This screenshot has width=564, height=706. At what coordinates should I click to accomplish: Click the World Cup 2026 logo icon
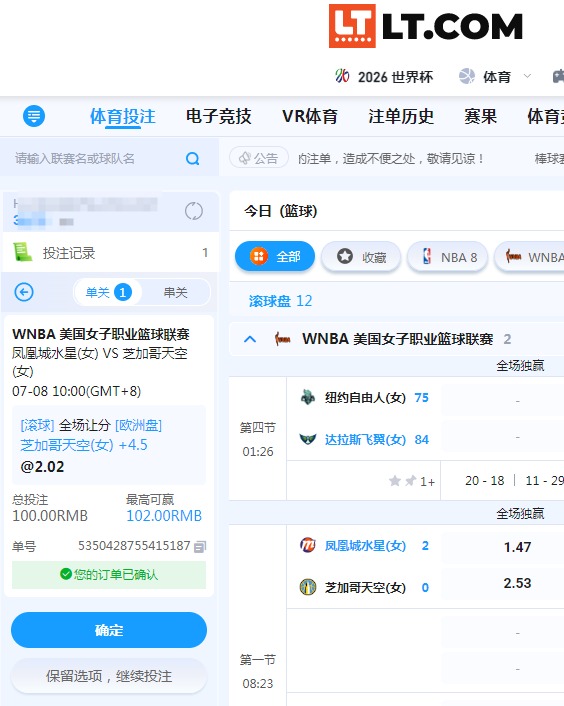[x=342, y=76]
